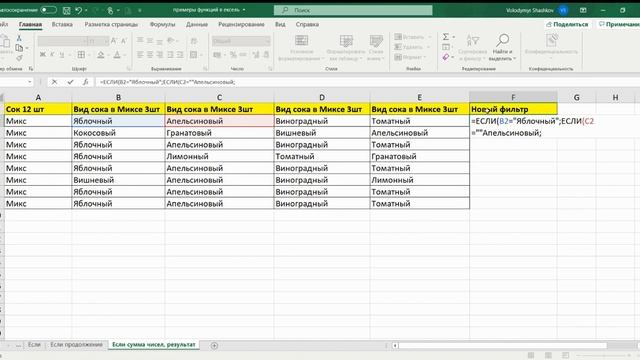Click the Cut scissors icon
This screenshot has height=360, width=640.
tap(19, 38)
